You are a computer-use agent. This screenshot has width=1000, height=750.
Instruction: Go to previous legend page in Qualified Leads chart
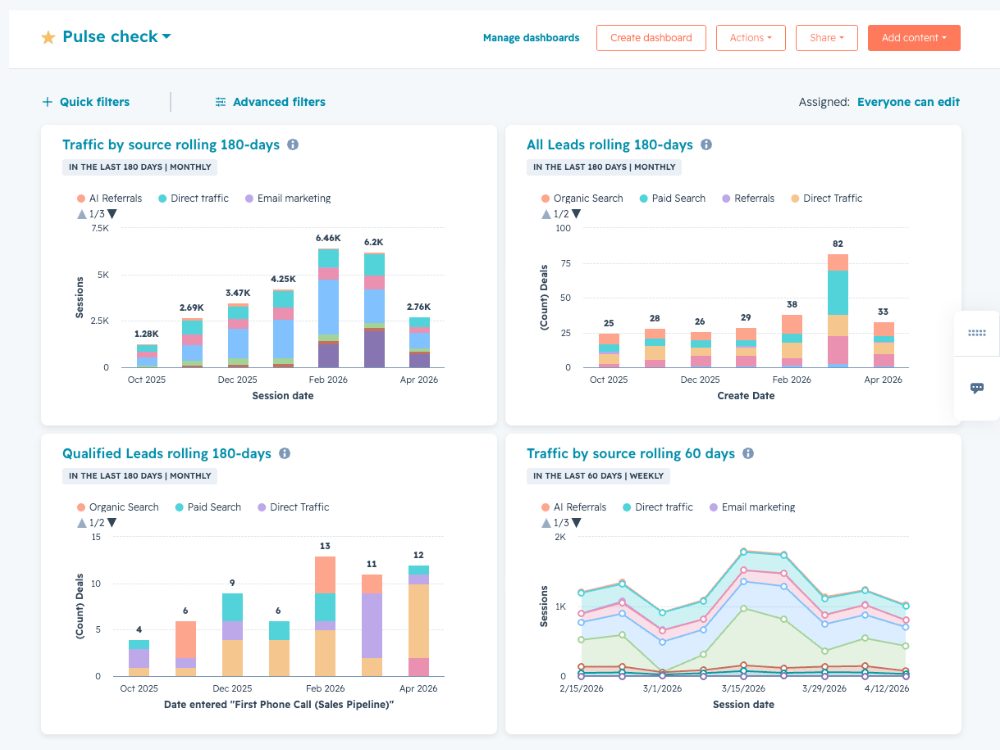click(82, 523)
